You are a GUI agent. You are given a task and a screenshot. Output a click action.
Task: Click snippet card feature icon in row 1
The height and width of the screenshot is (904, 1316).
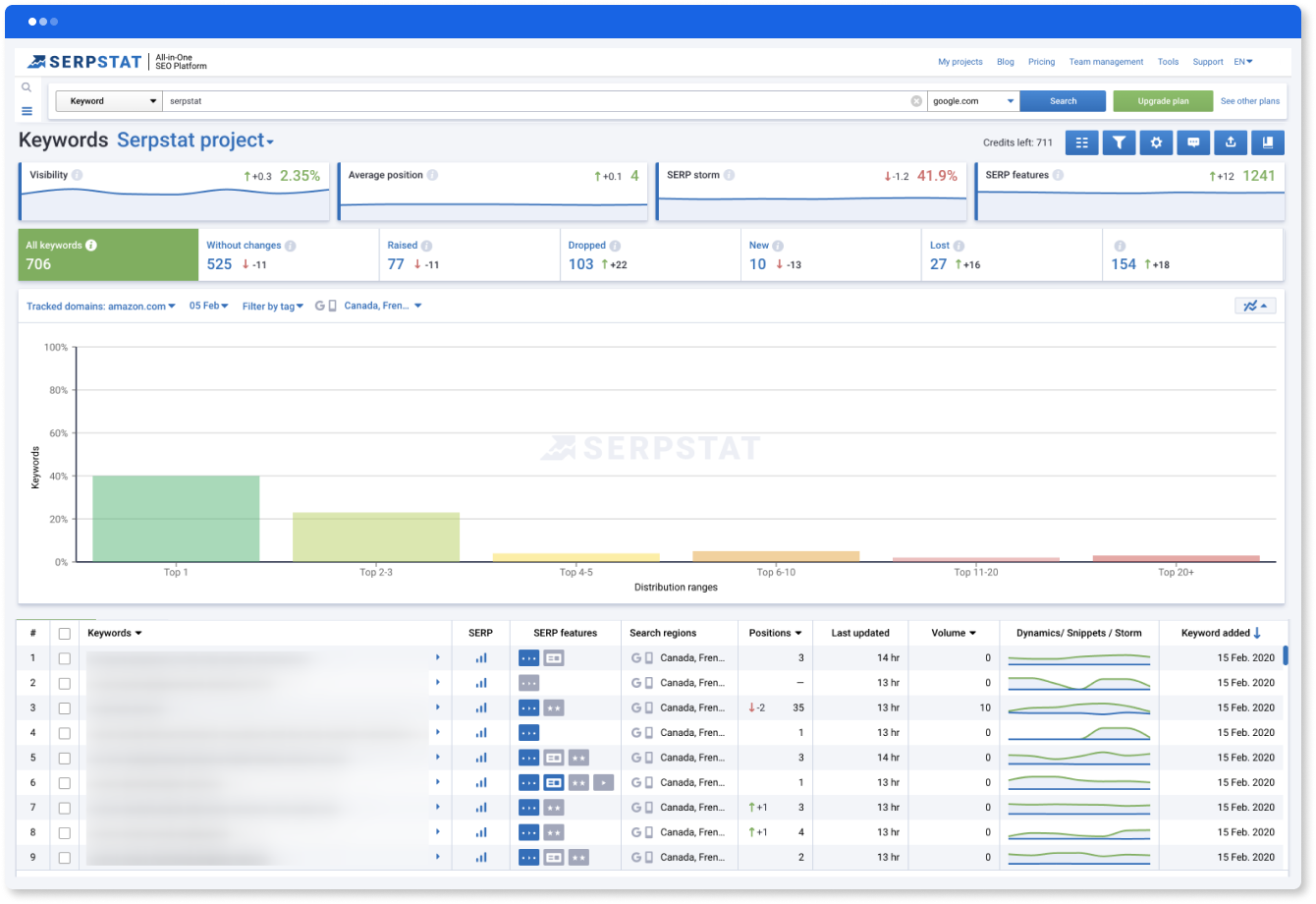click(554, 658)
